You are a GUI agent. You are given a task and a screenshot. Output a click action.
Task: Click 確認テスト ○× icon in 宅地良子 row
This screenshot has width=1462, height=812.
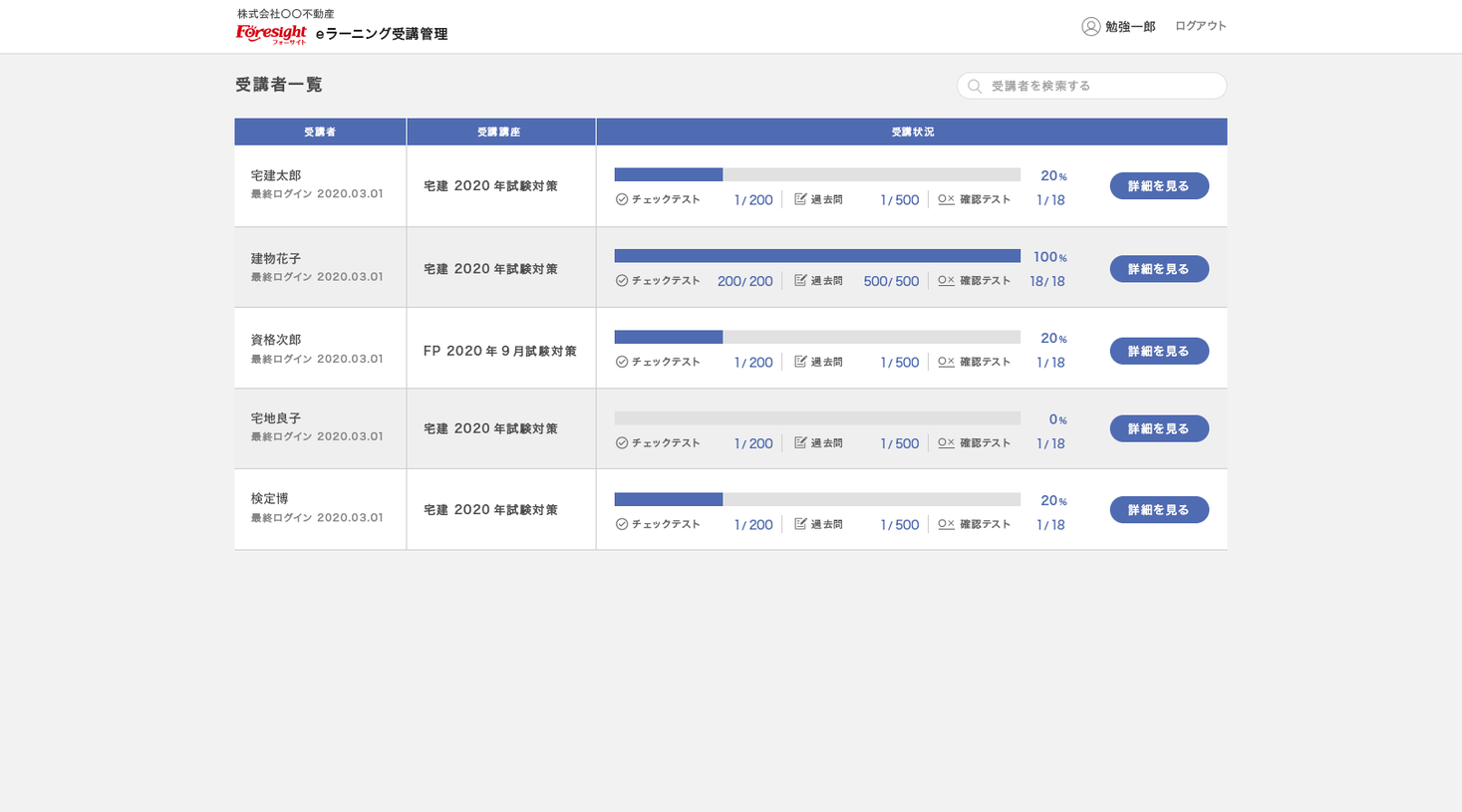(x=946, y=443)
